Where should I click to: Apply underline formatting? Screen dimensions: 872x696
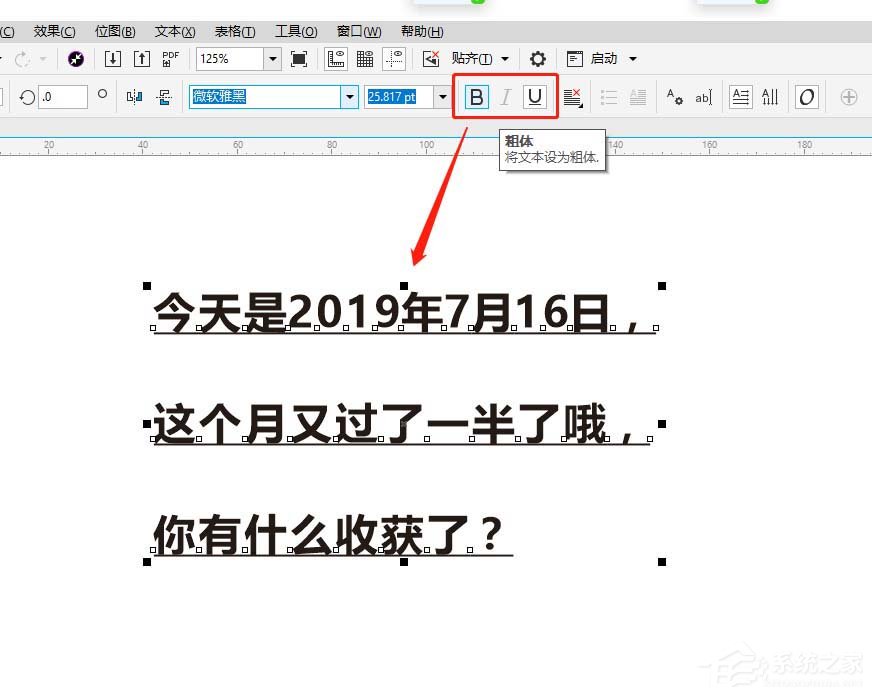click(x=535, y=97)
